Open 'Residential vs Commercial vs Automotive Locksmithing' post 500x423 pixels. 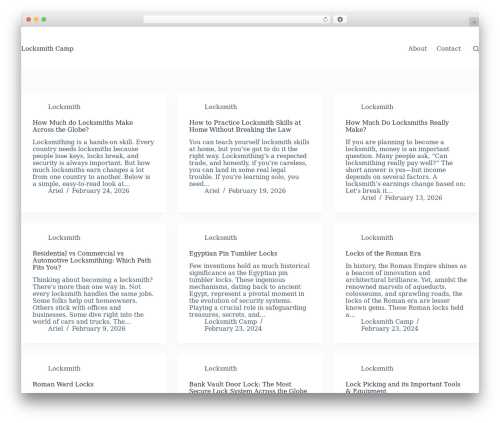(x=92, y=260)
